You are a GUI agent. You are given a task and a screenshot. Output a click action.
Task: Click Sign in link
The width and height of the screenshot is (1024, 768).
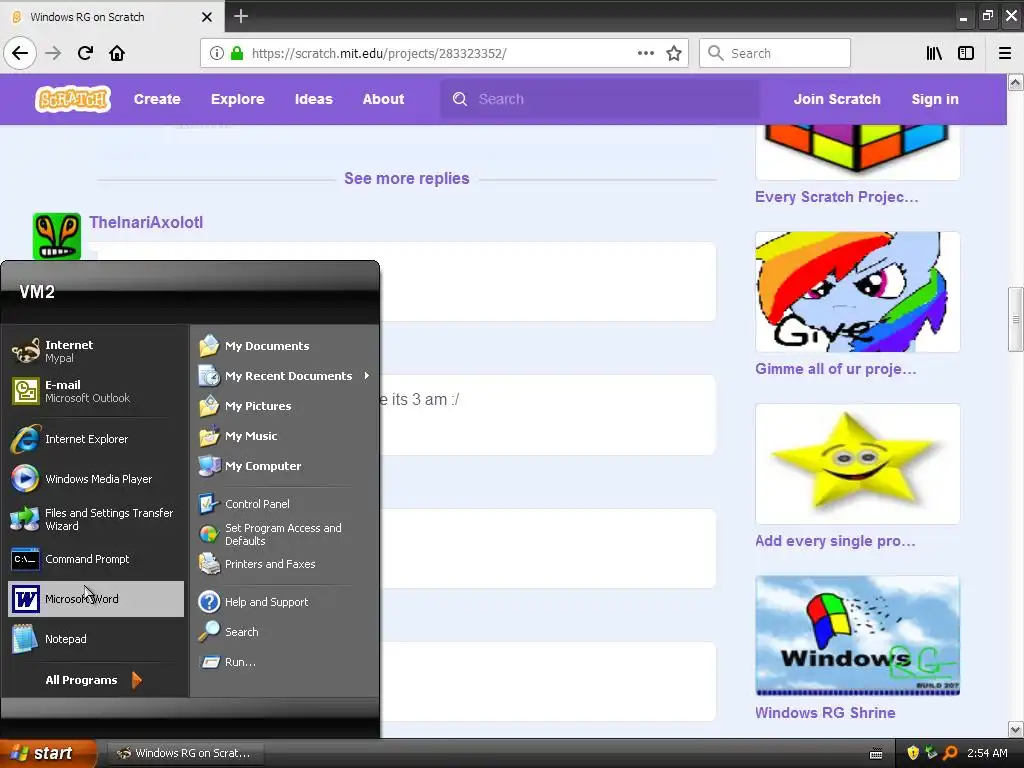935,99
